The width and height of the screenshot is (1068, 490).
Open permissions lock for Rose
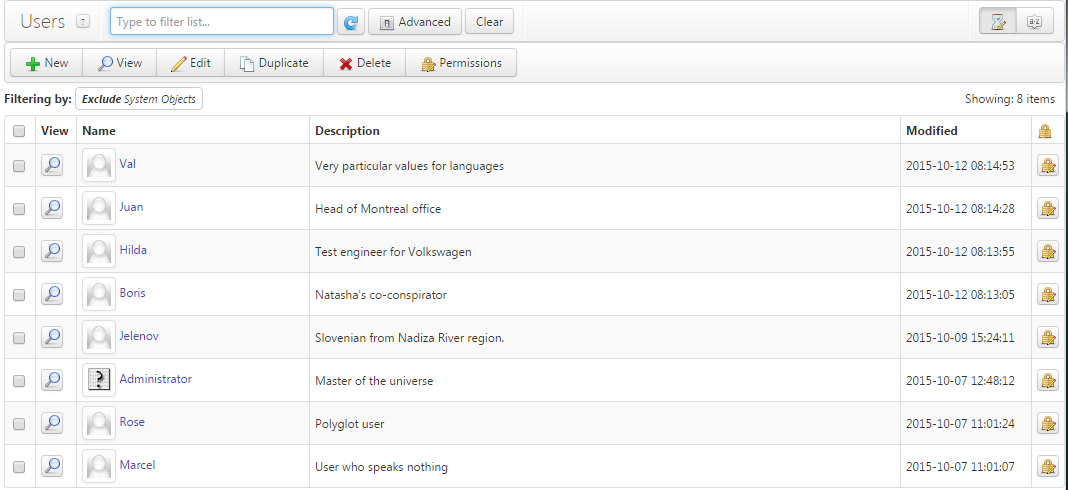coord(1048,423)
